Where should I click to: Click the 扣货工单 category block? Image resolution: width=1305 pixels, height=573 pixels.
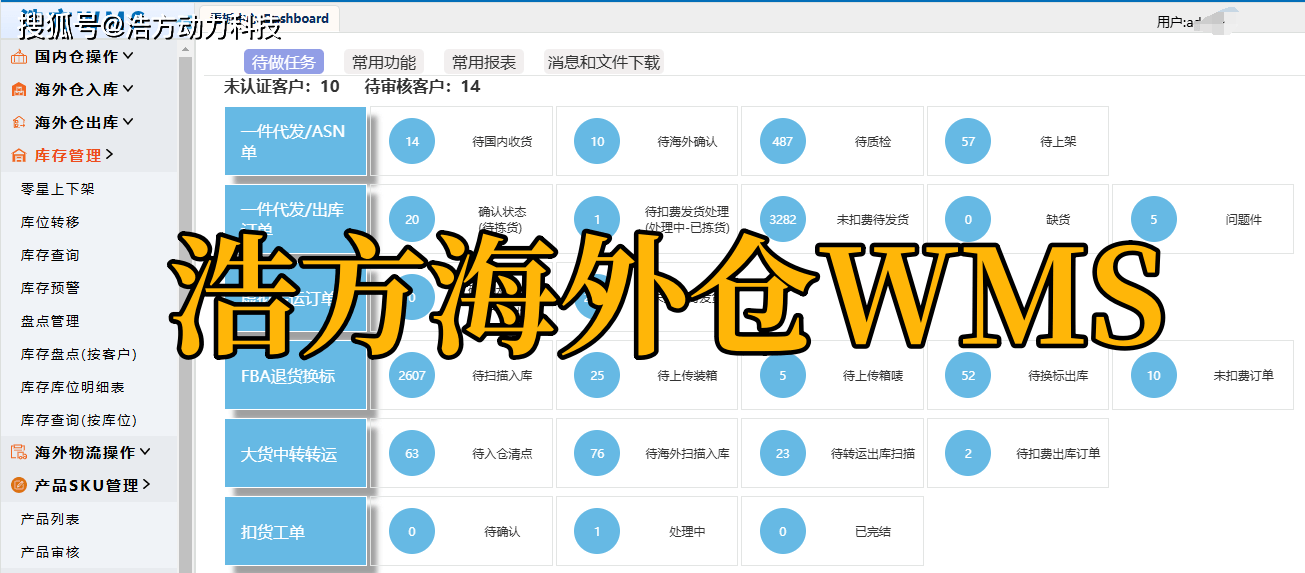(x=295, y=531)
